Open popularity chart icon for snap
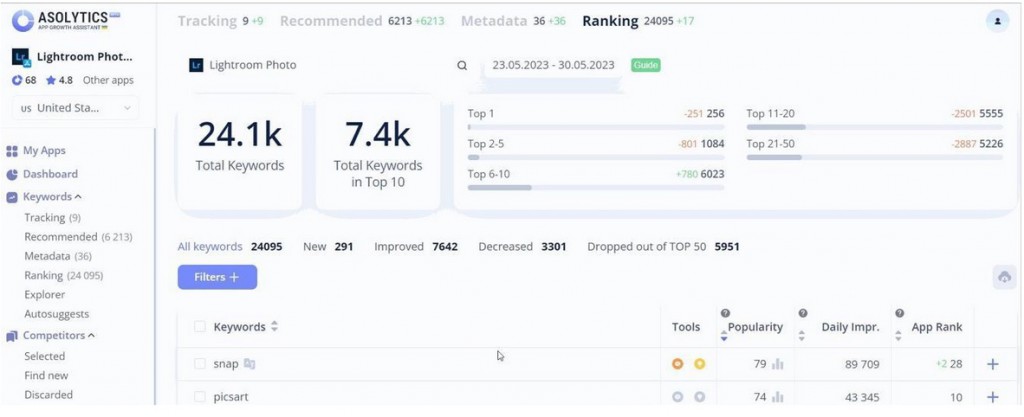Image resolution: width=1024 pixels, height=417 pixels. click(777, 364)
